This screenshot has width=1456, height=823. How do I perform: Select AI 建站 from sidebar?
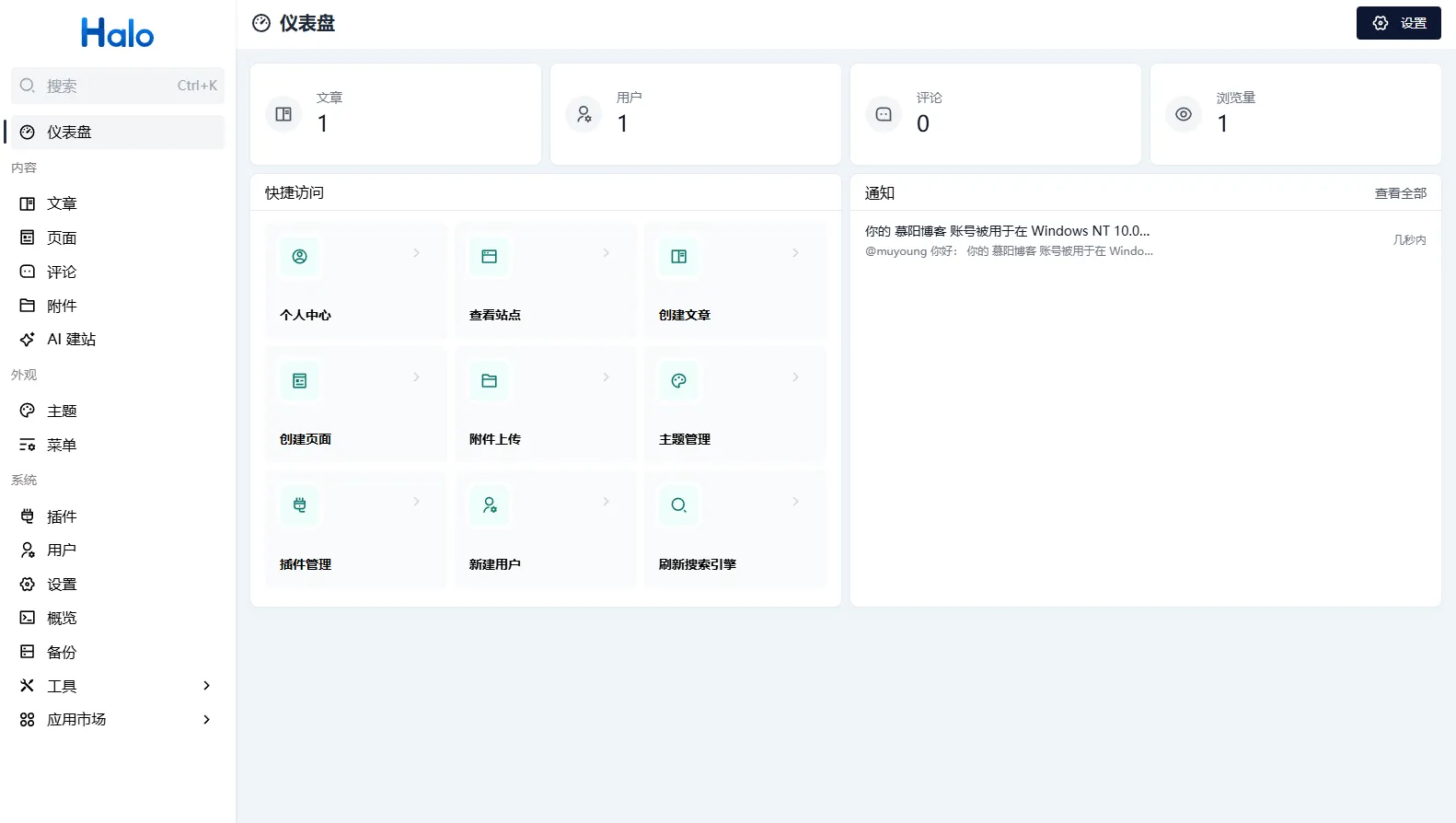coord(71,340)
